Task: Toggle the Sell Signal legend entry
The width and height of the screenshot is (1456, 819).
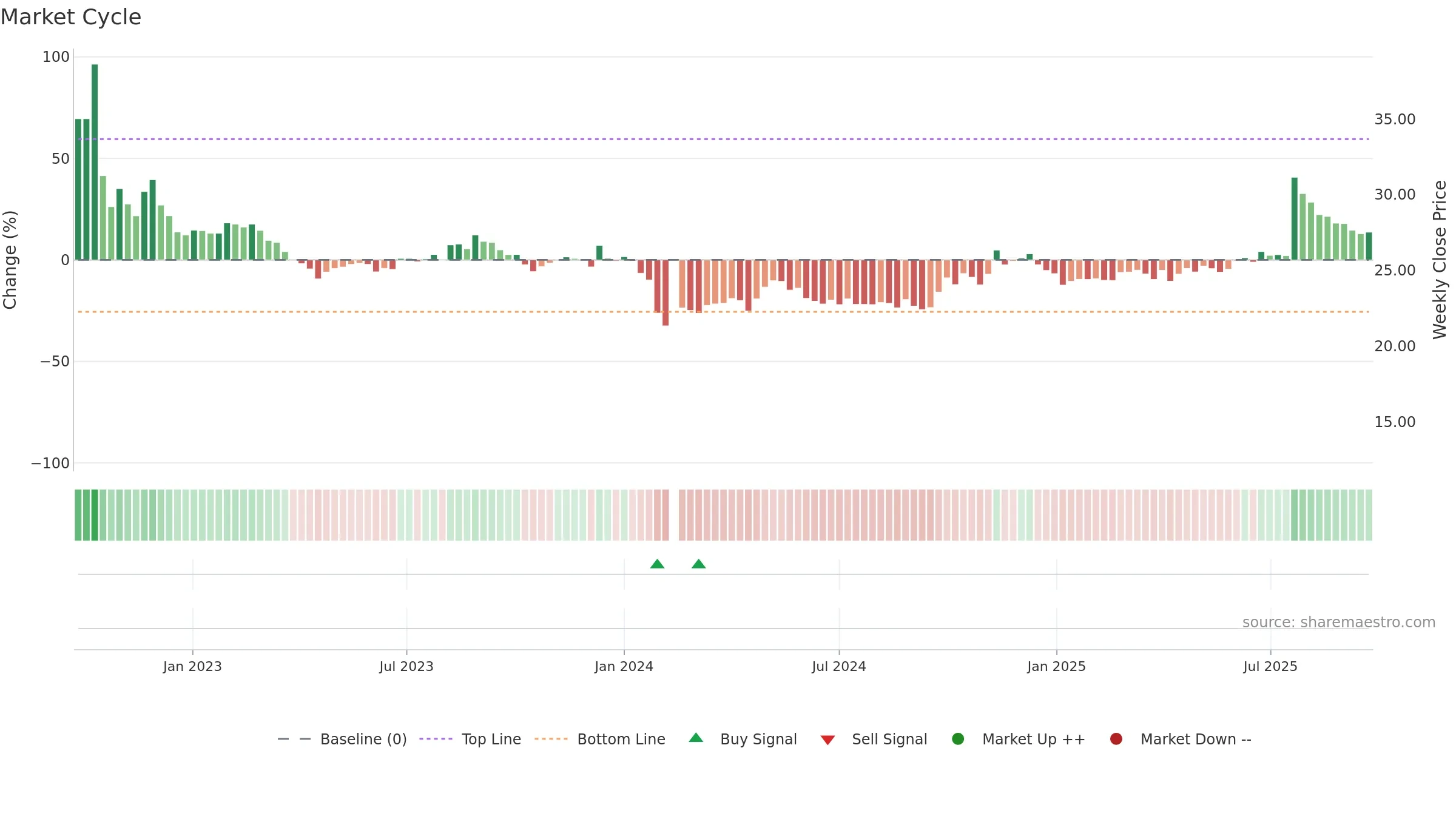Action: click(874, 739)
